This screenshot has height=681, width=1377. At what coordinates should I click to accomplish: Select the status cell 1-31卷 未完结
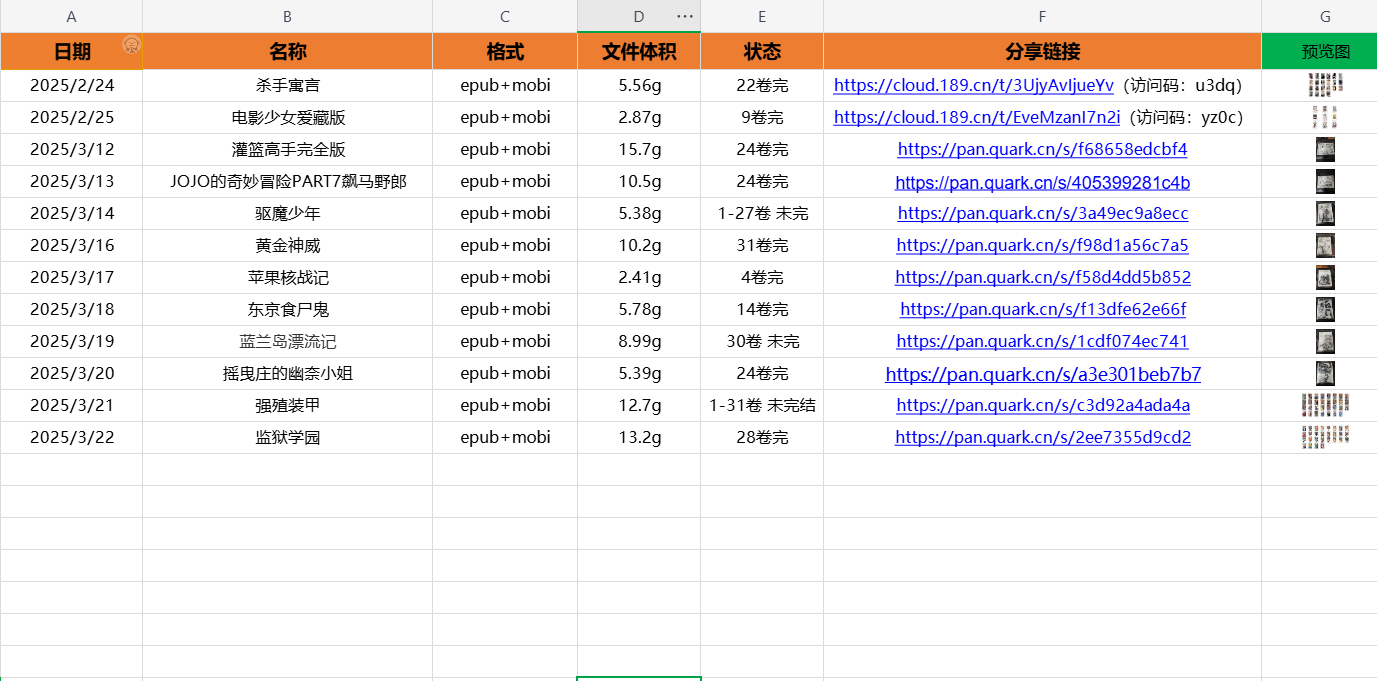click(762, 406)
